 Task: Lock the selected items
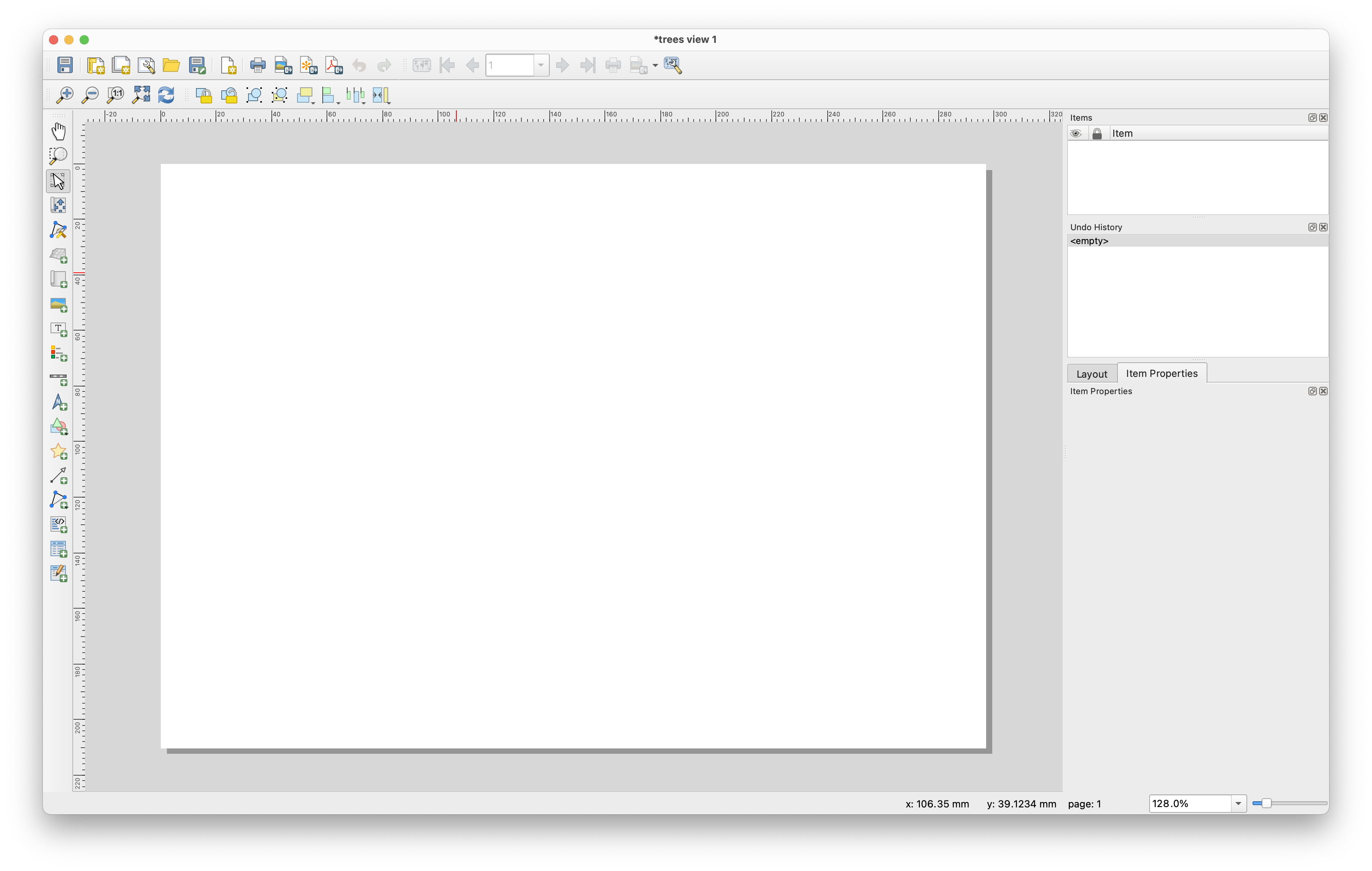pos(204,95)
